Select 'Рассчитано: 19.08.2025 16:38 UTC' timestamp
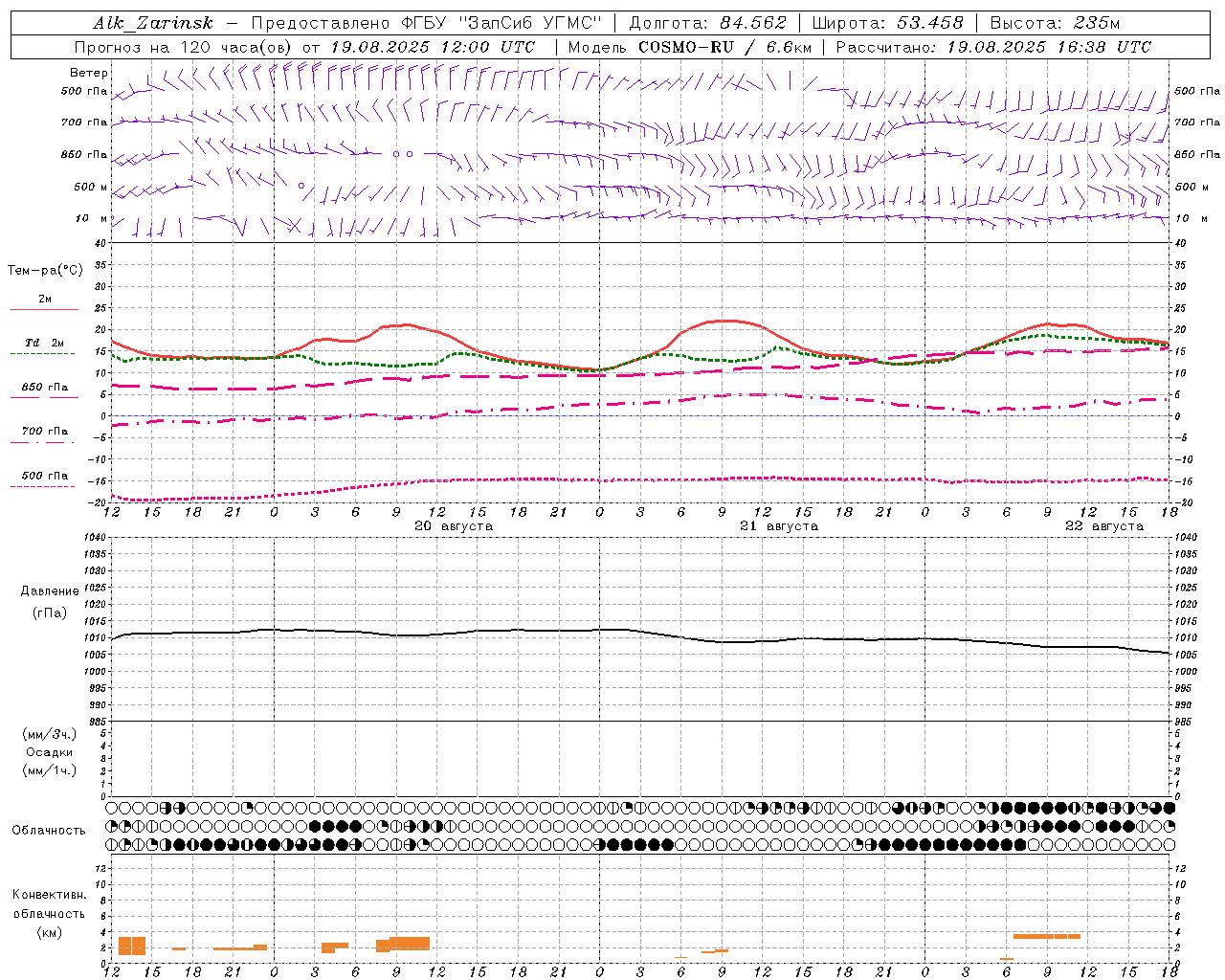The width and height of the screenshot is (1225, 980). 993,47
